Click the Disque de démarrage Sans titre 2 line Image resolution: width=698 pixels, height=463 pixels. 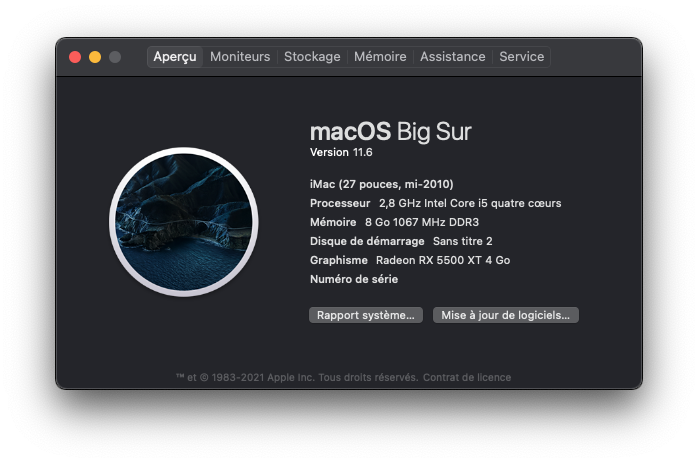pos(401,241)
